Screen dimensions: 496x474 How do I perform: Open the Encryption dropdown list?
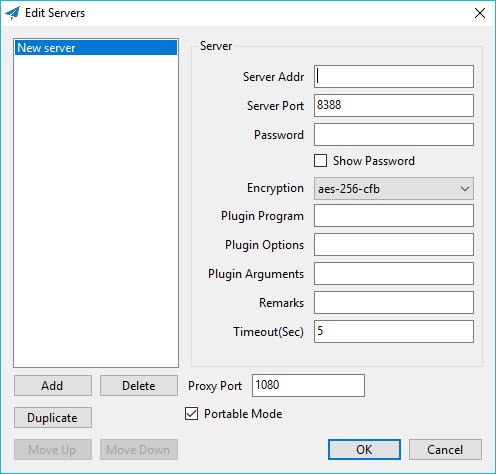(x=394, y=189)
